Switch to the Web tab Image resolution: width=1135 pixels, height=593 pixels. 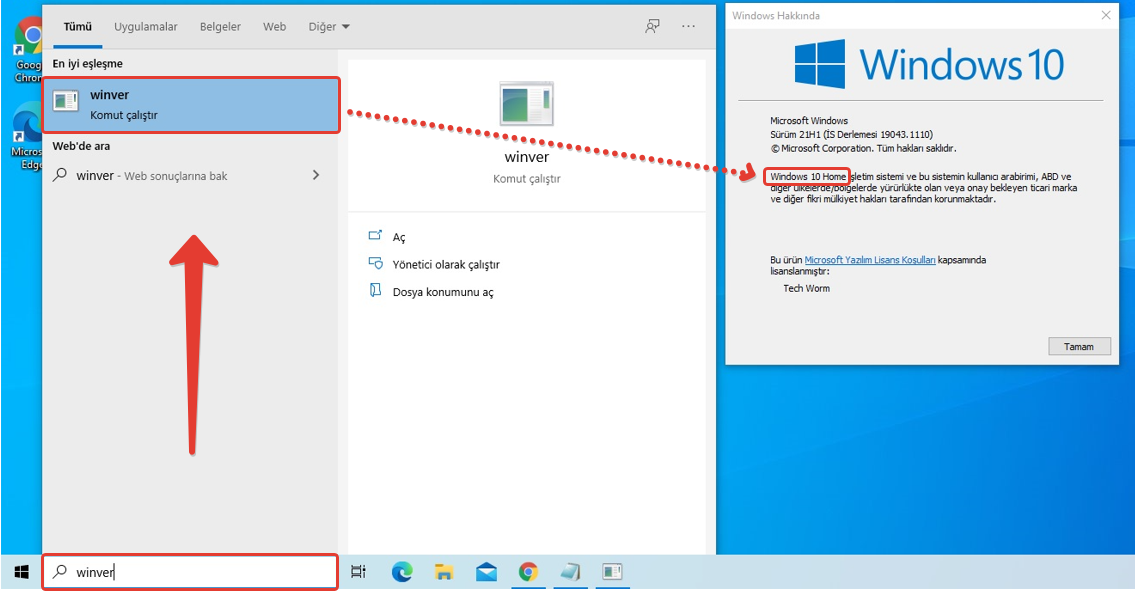274,27
